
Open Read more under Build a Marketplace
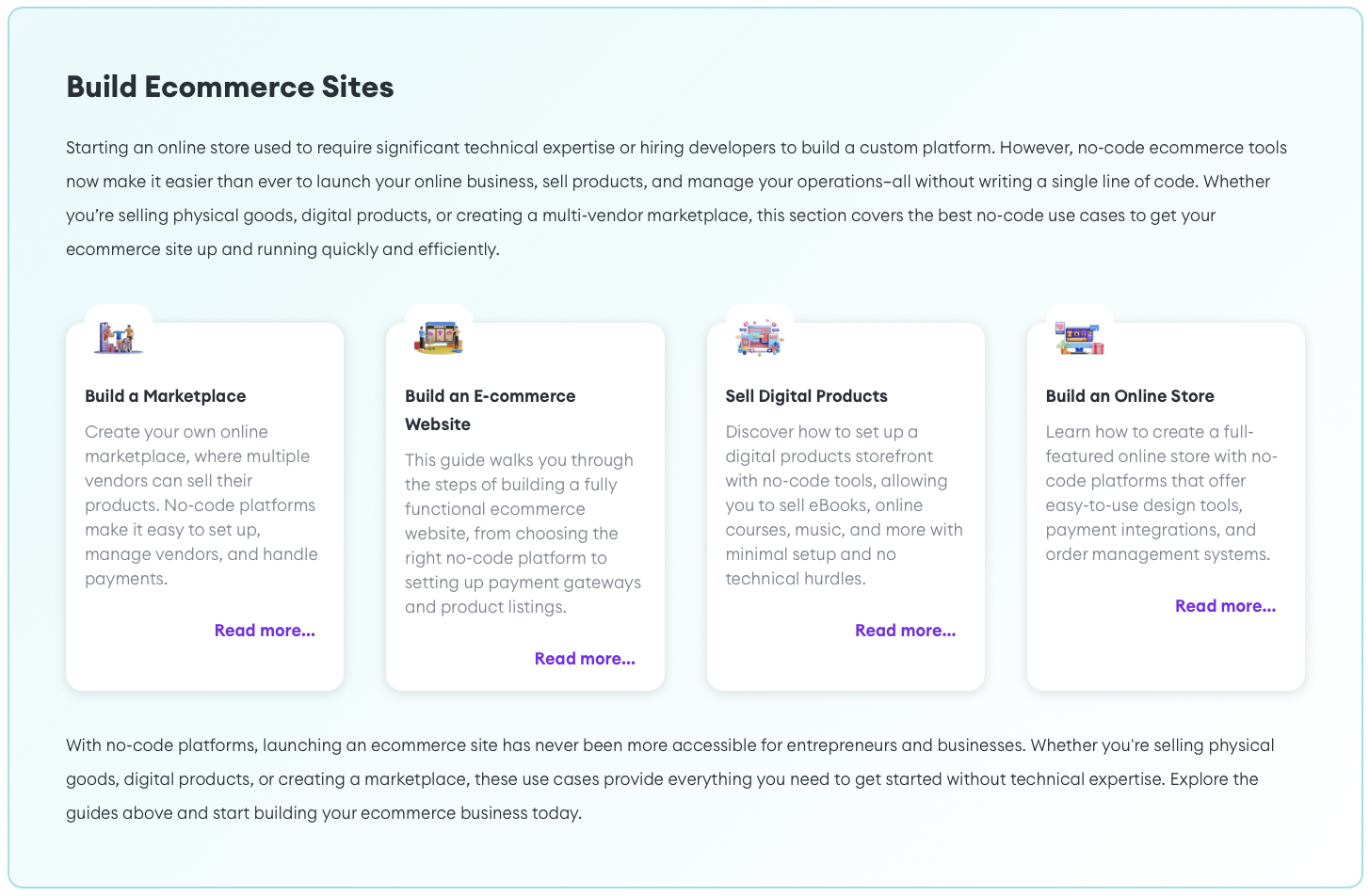pos(265,631)
